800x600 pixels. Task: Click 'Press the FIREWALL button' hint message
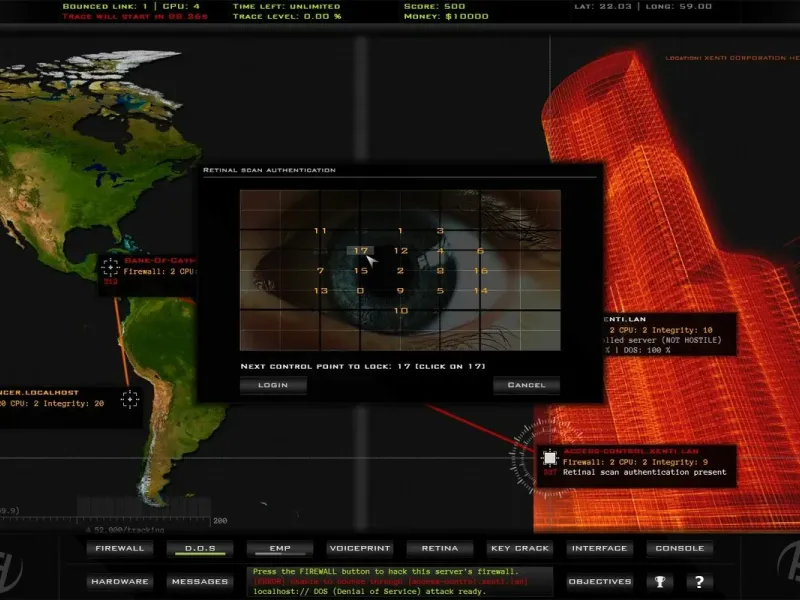click(386, 571)
